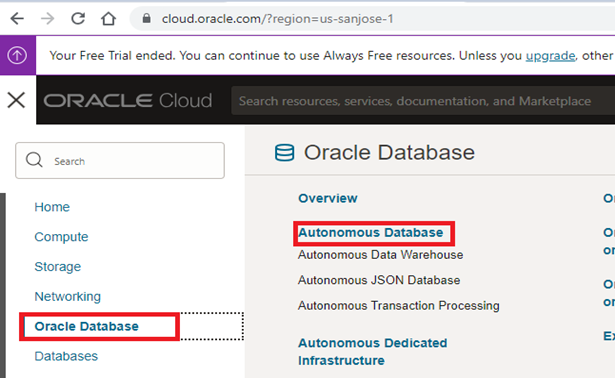Click the magnifier icon in menu search
The width and height of the screenshot is (615, 378).
34,160
